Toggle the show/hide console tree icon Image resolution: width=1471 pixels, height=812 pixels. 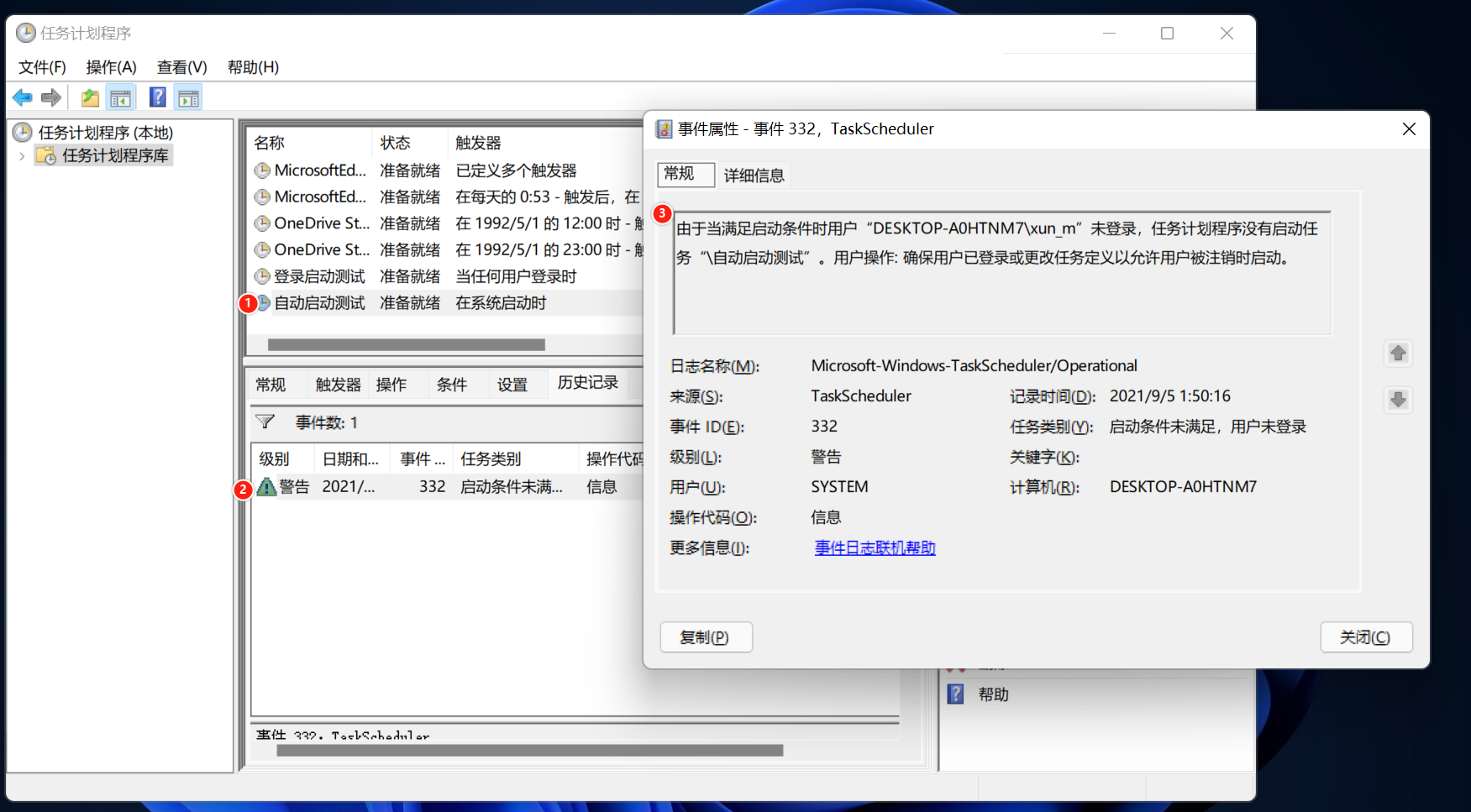click(x=121, y=97)
